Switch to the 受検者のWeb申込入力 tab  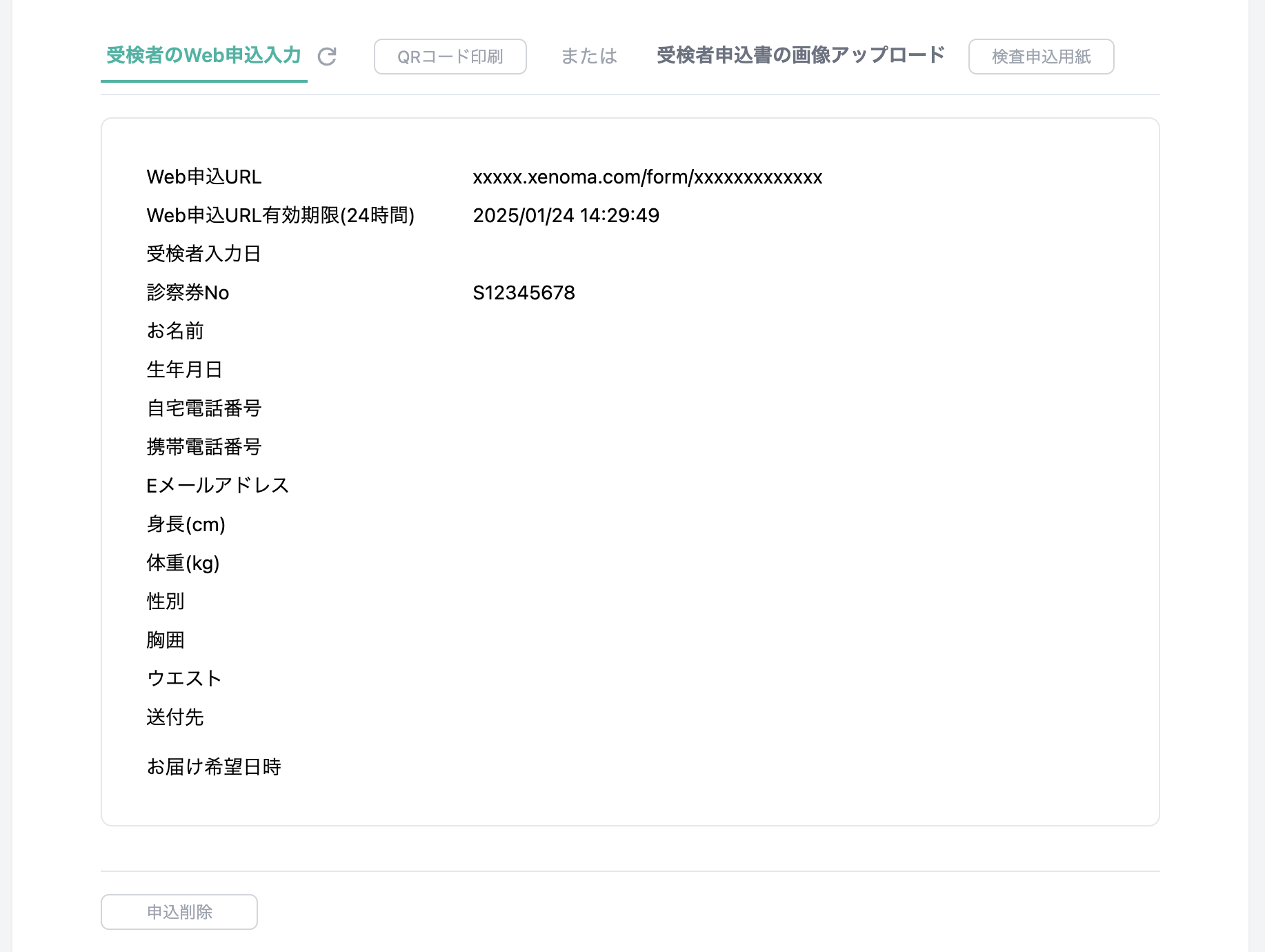(203, 56)
